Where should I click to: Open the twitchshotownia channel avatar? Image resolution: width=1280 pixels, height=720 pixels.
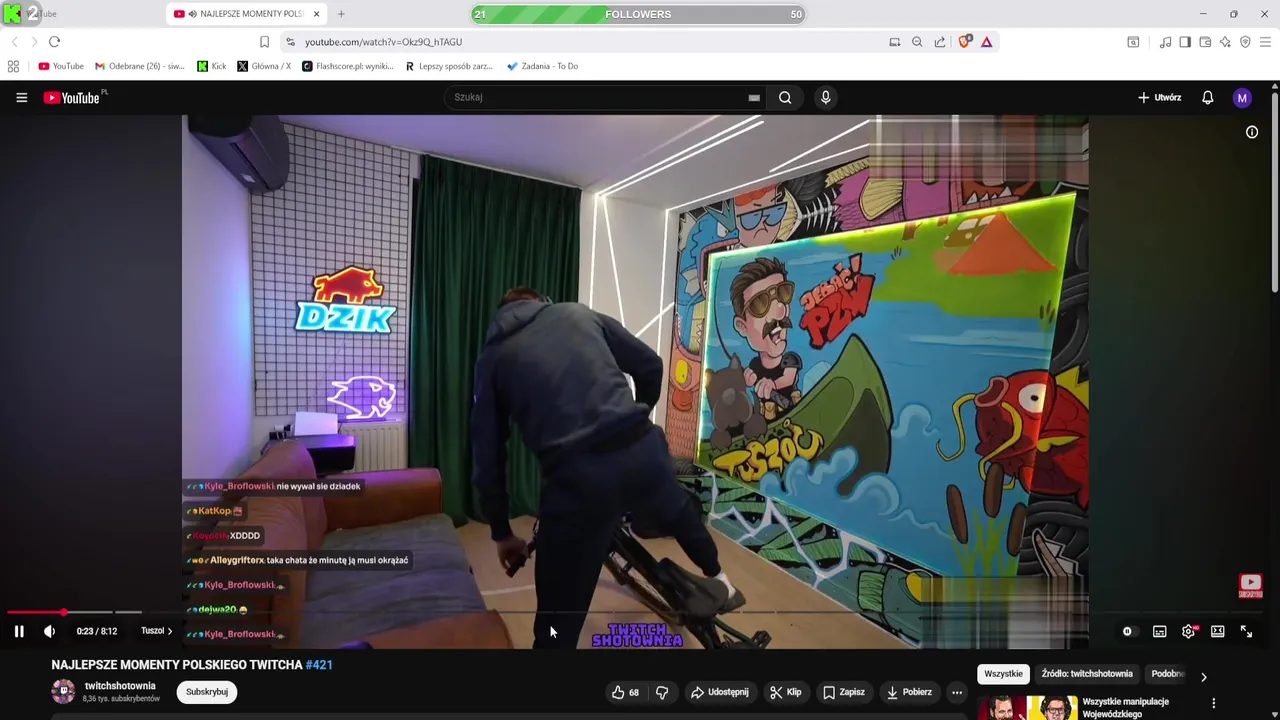point(63,691)
